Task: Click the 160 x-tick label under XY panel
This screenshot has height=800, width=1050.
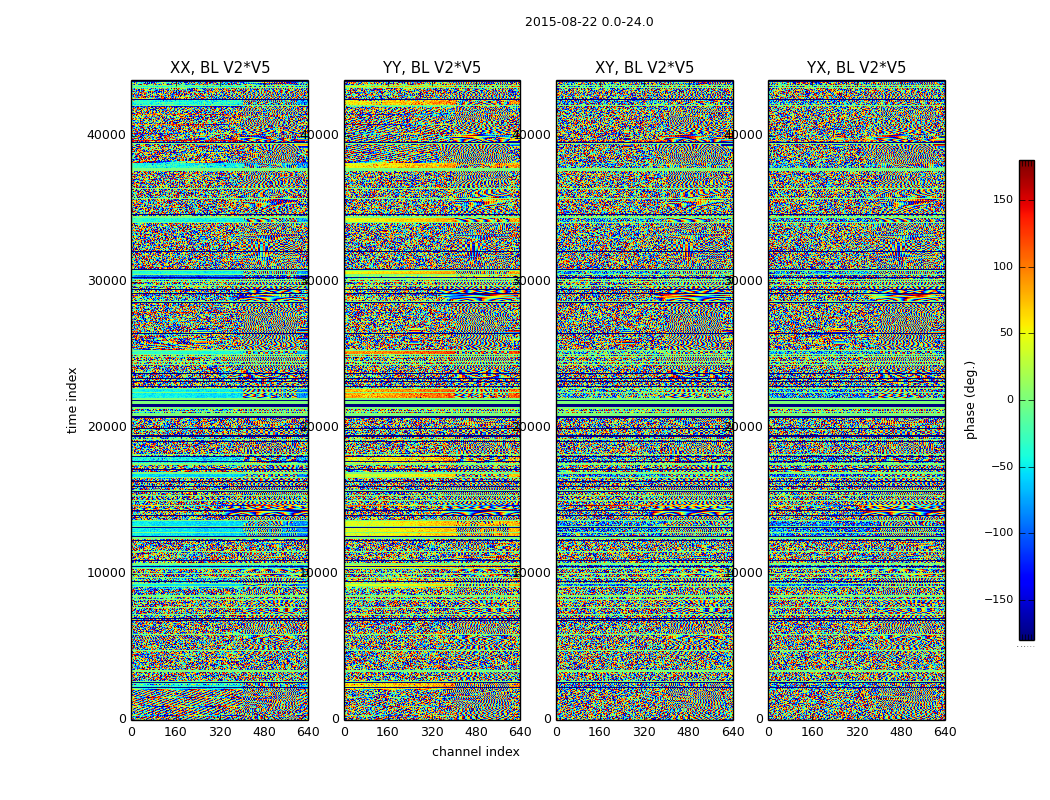Action: click(x=600, y=732)
